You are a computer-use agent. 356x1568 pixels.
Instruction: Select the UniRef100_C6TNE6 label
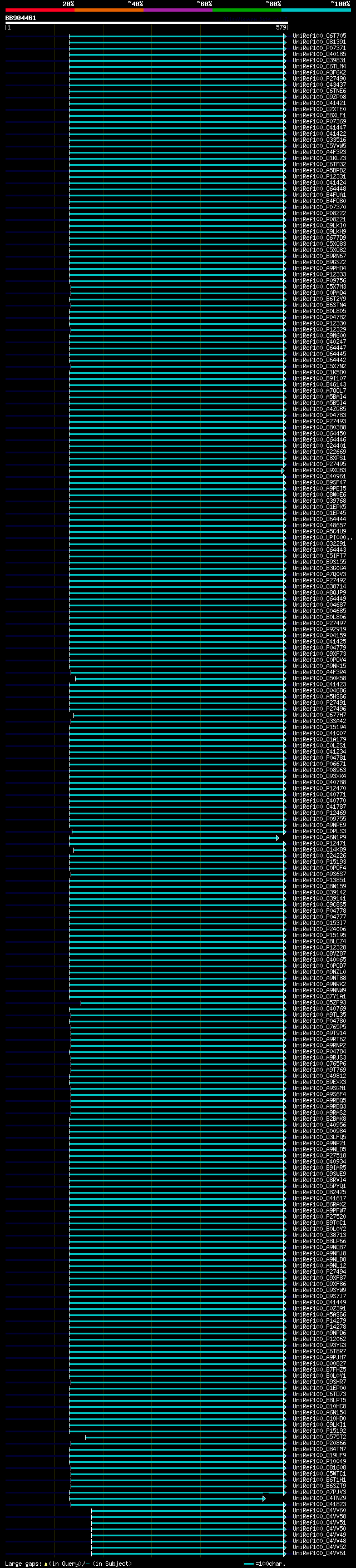[x=319, y=91]
